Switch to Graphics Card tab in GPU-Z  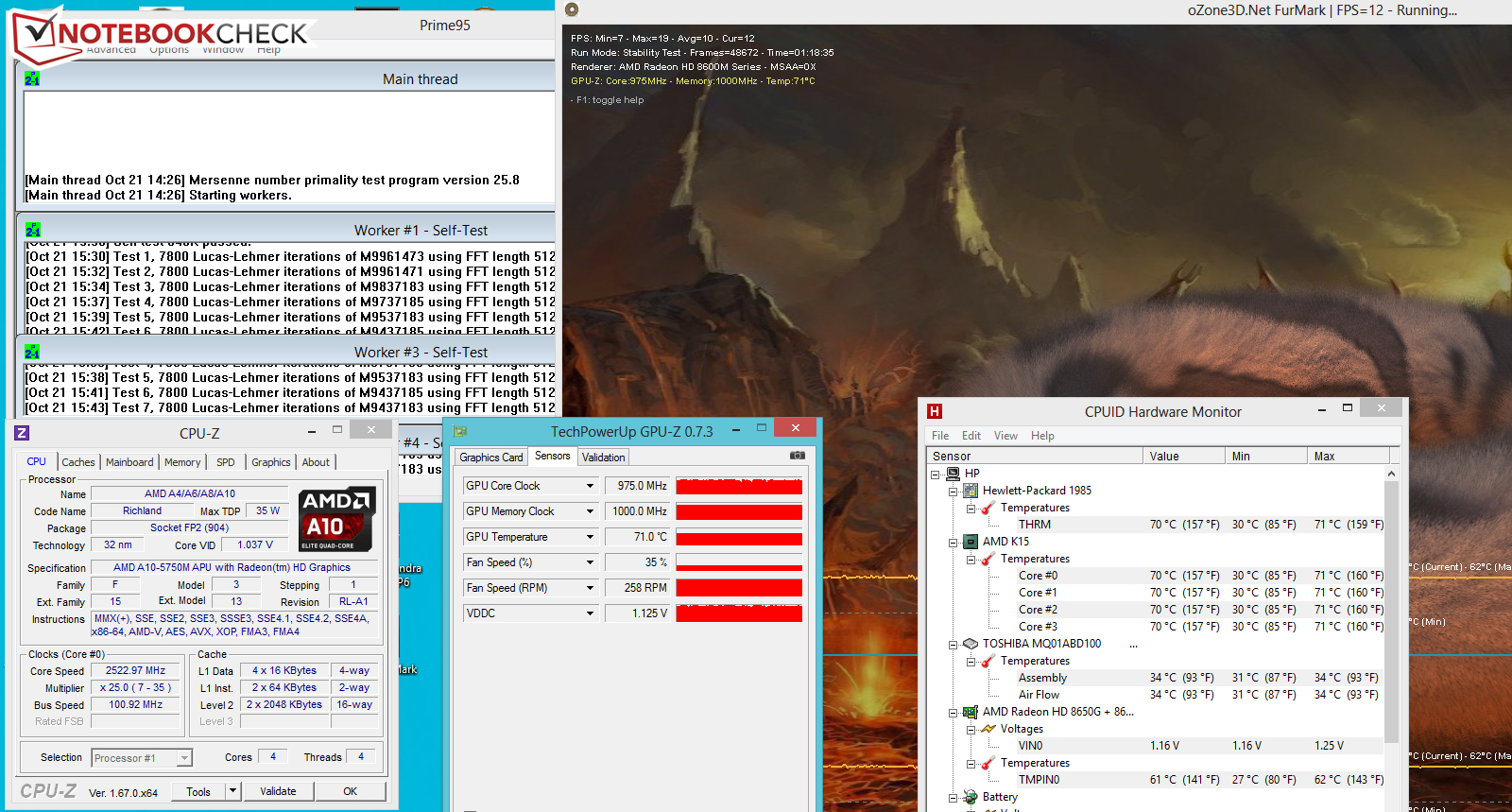tap(491, 458)
